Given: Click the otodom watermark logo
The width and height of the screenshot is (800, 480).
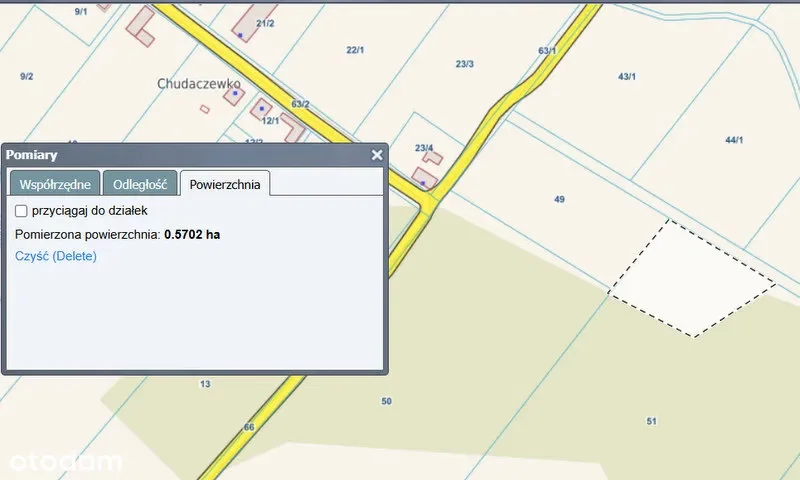Looking at the screenshot, I should click(65, 462).
